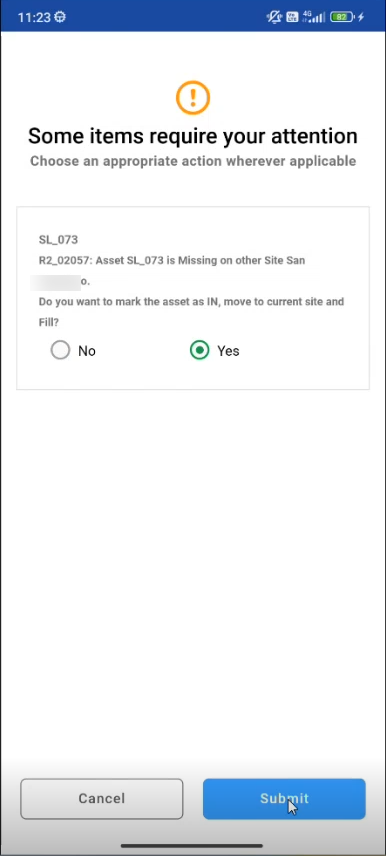
Task: Tap the "Choose an appropriate action" subtitle
Action: [193, 161]
